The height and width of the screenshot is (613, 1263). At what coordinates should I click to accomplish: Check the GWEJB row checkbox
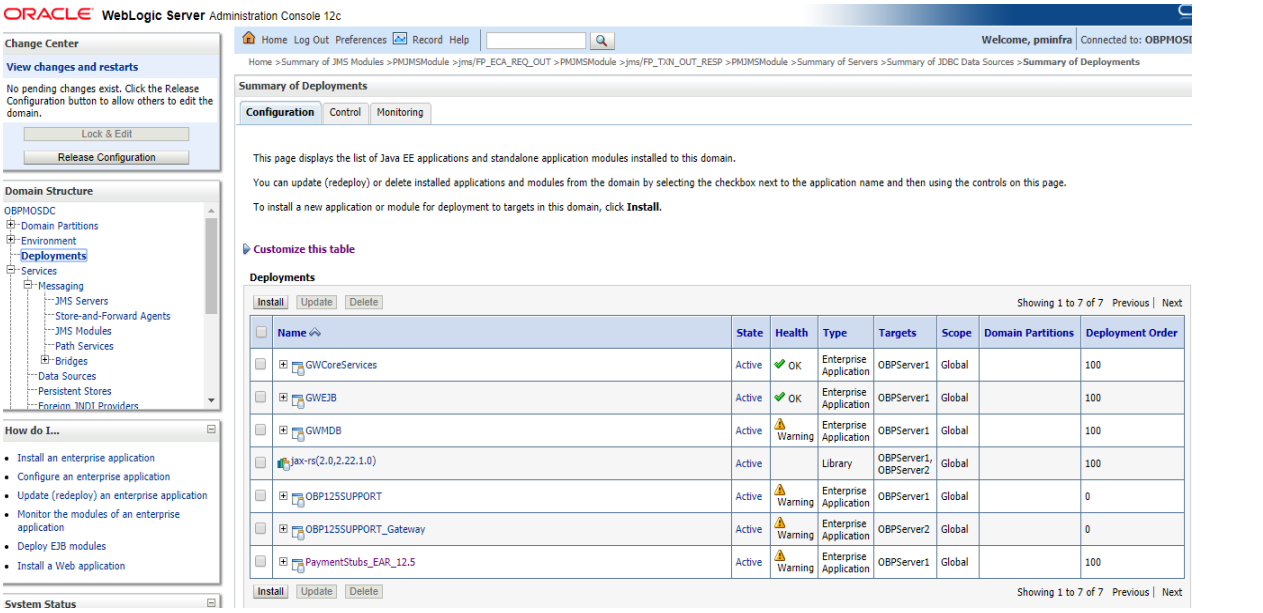coord(261,397)
